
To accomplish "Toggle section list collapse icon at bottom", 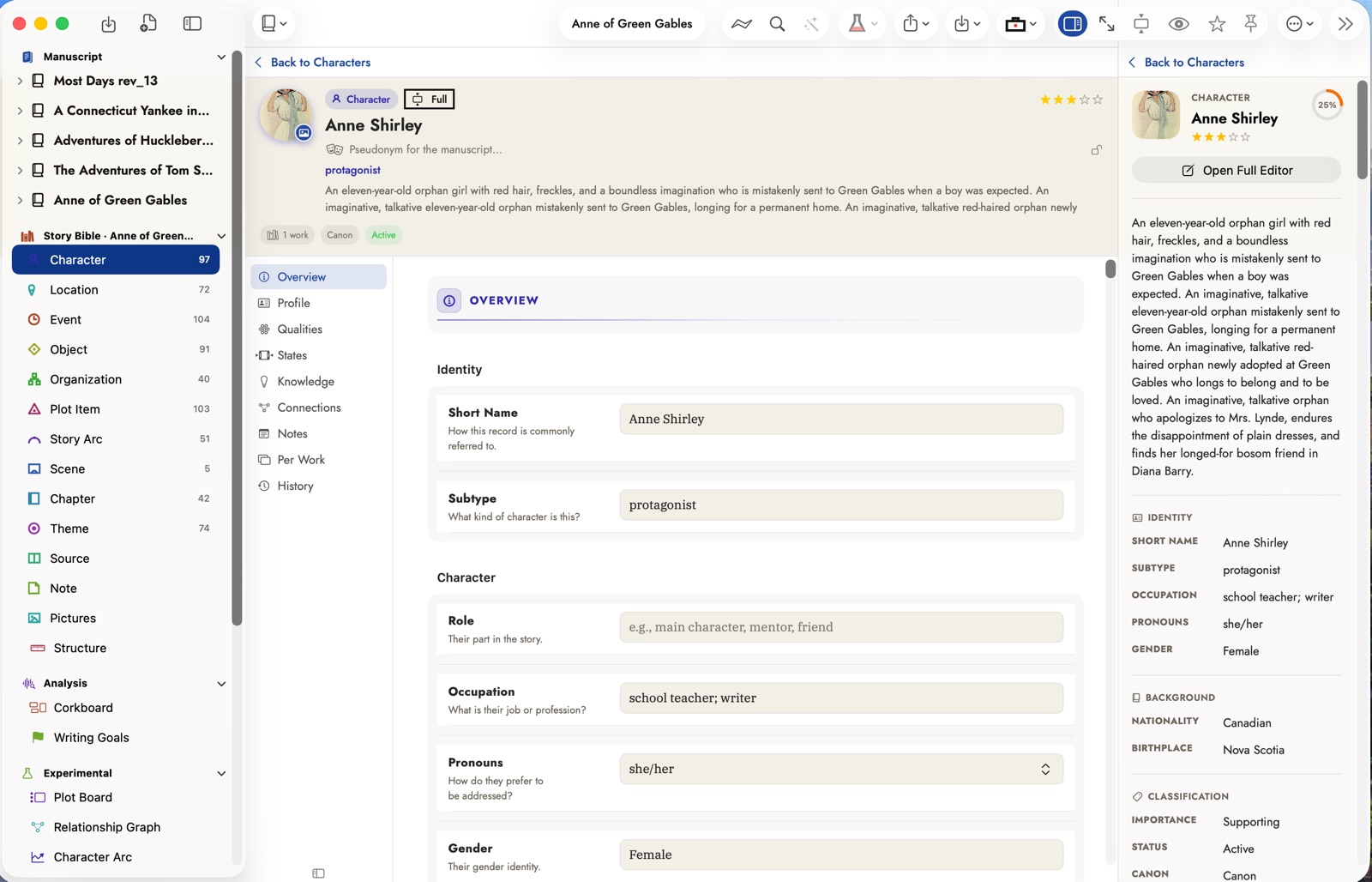I will click(x=318, y=873).
